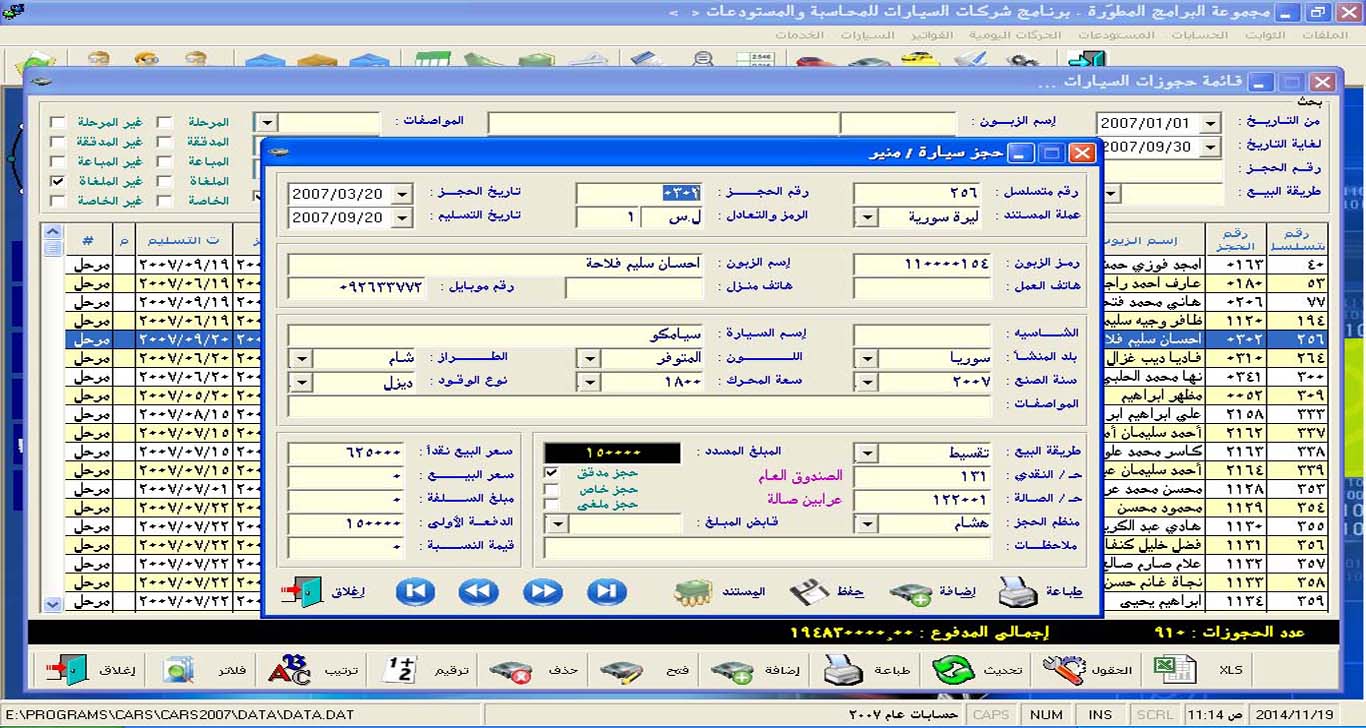Tick the حجز ملغى checkbox

click(x=551, y=505)
